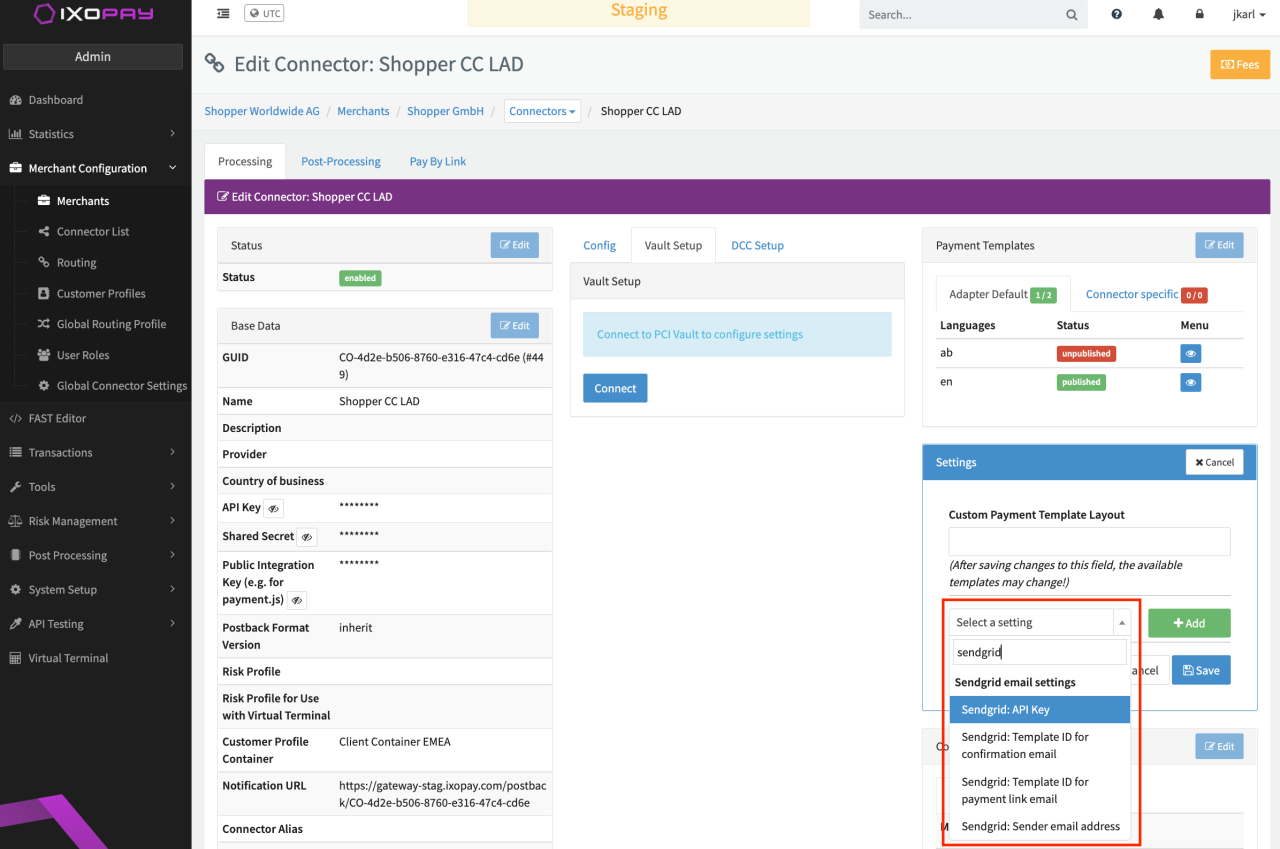Open the jkarl user menu
The image size is (1280, 849).
[1249, 15]
